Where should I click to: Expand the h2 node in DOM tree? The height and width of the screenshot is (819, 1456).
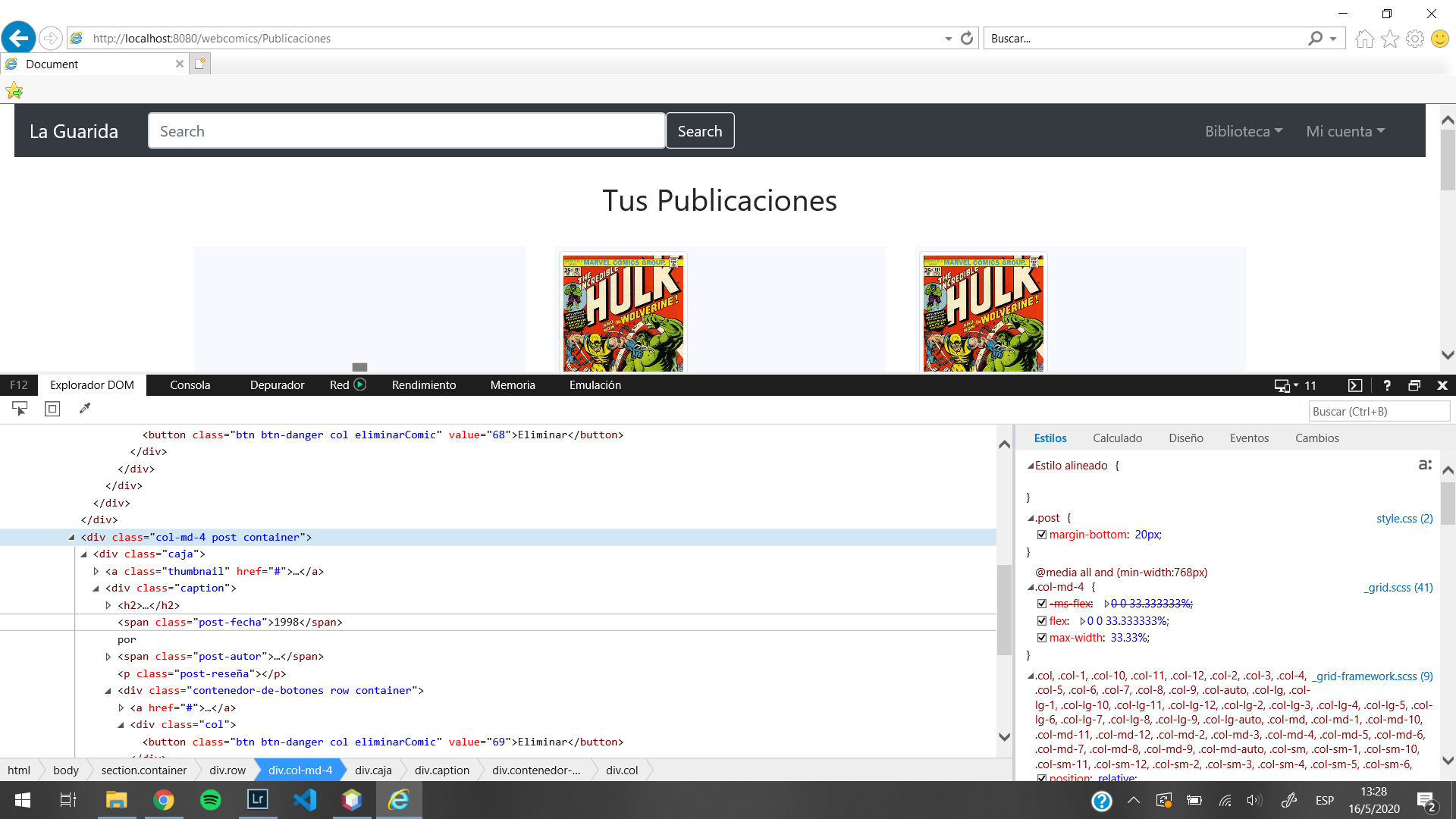click(x=108, y=605)
